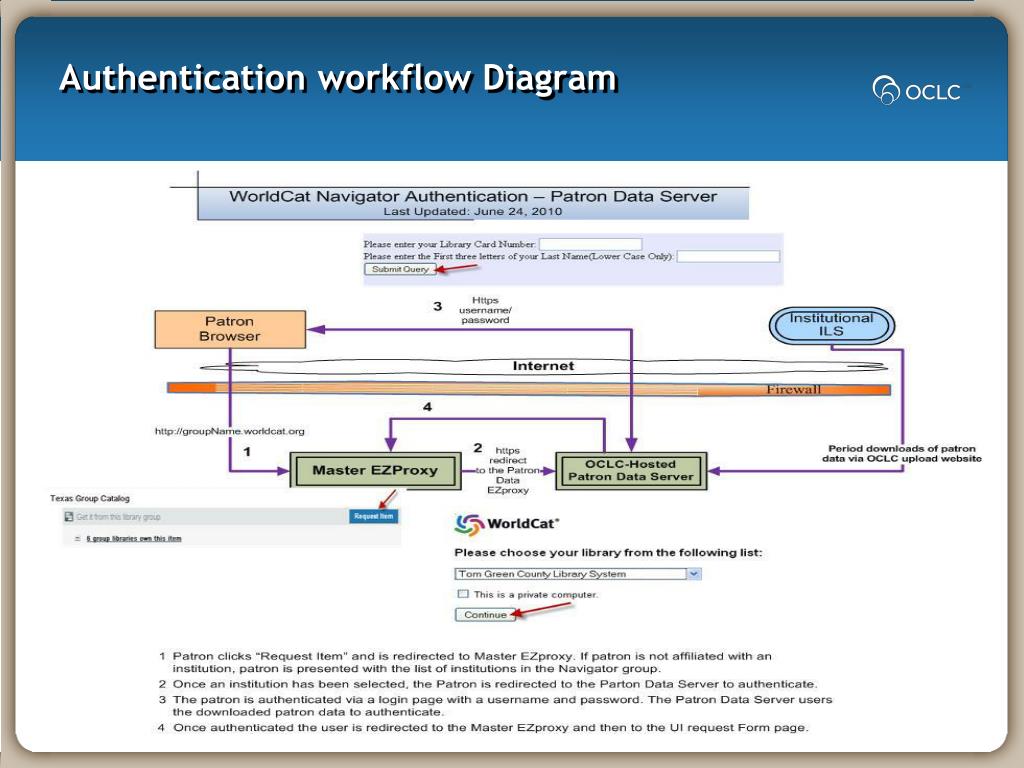This screenshot has height=768, width=1024.
Task: Click 'https redirect to the Patron Data EZproxy' label
Action: [507, 470]
